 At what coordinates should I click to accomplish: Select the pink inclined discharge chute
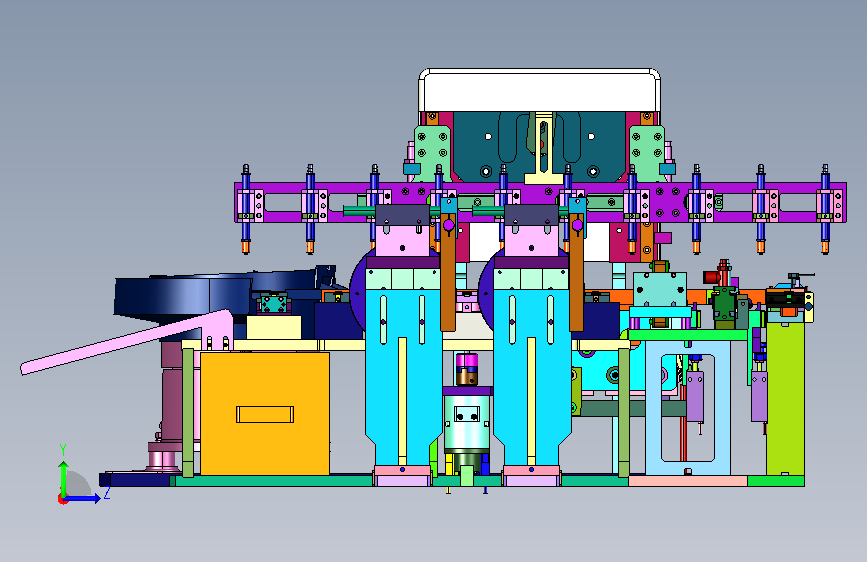click(127, 342)
